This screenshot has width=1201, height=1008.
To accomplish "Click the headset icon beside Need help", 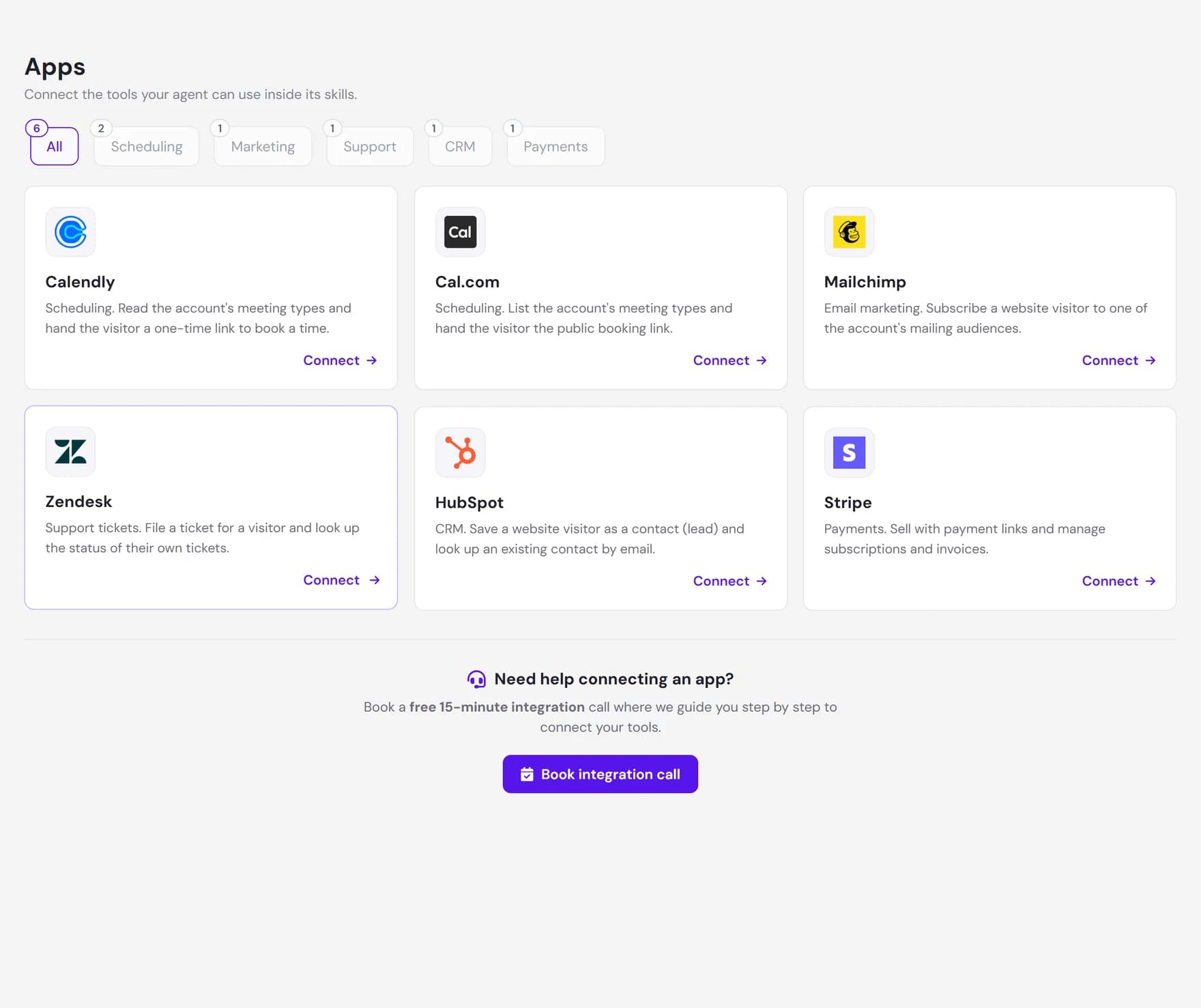I will 476,679.
